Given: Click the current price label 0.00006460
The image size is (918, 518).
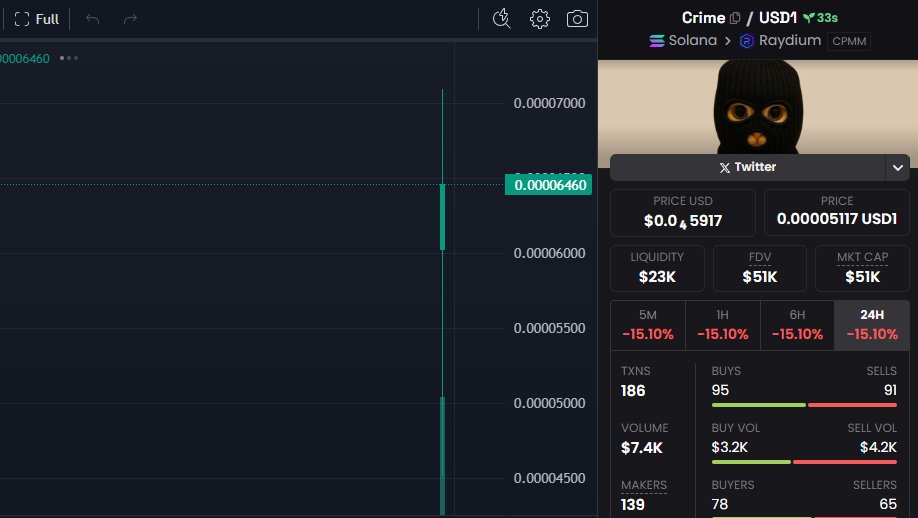Looking at the screenshot, I should point(549,185).
